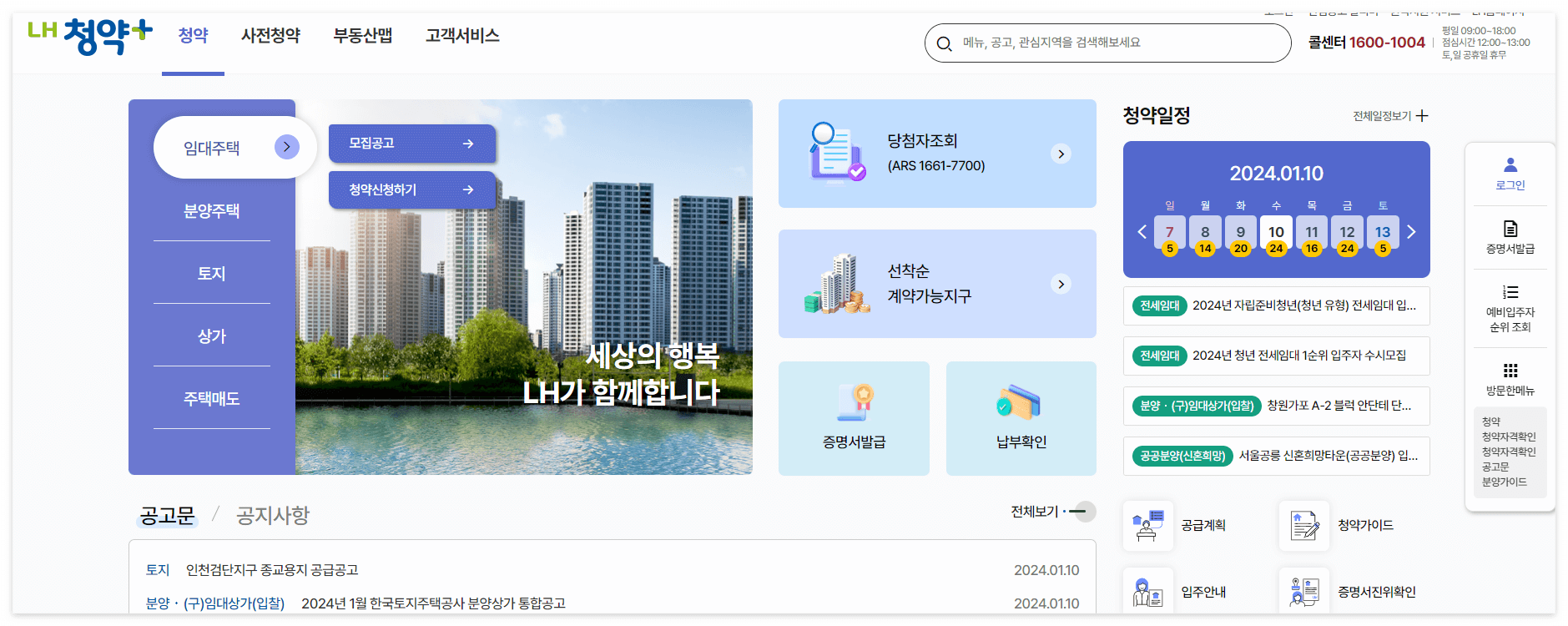
Task: Click the 입주안내 icon
Action: 1148,592
